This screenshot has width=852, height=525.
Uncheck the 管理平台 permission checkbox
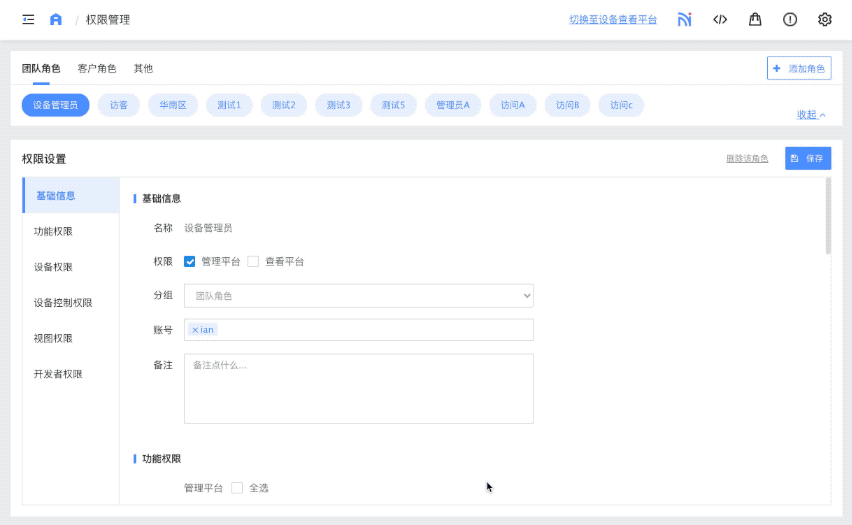190,262
